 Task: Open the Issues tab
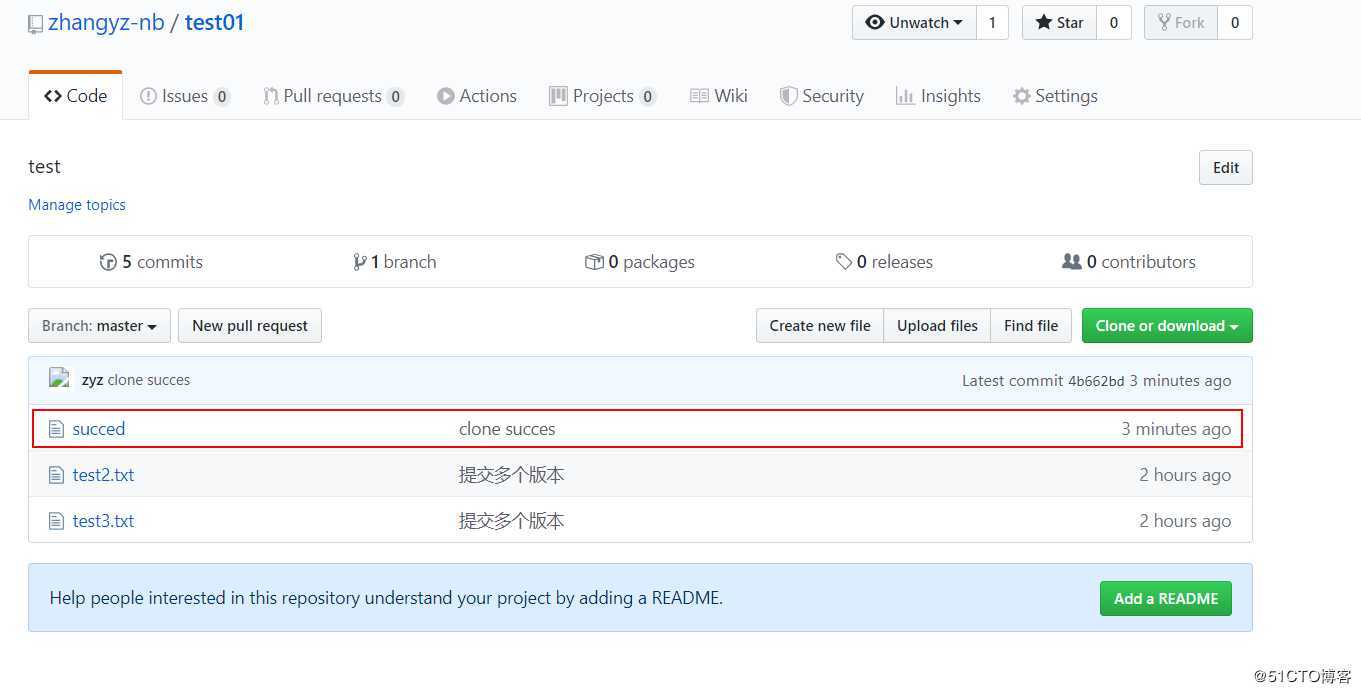(185, 96)
